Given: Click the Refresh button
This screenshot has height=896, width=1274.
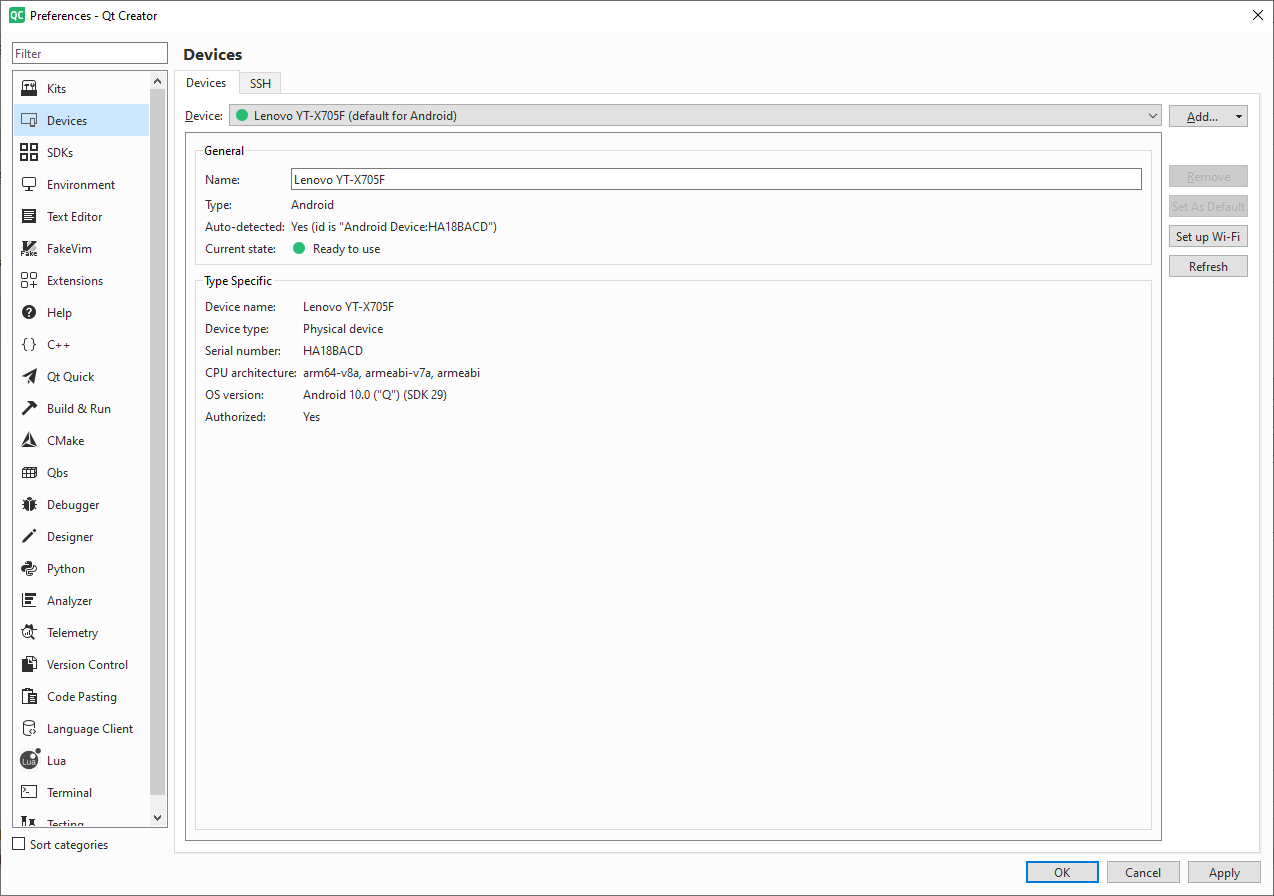Looking at the screenshot, I should [x=1208, y=267].
